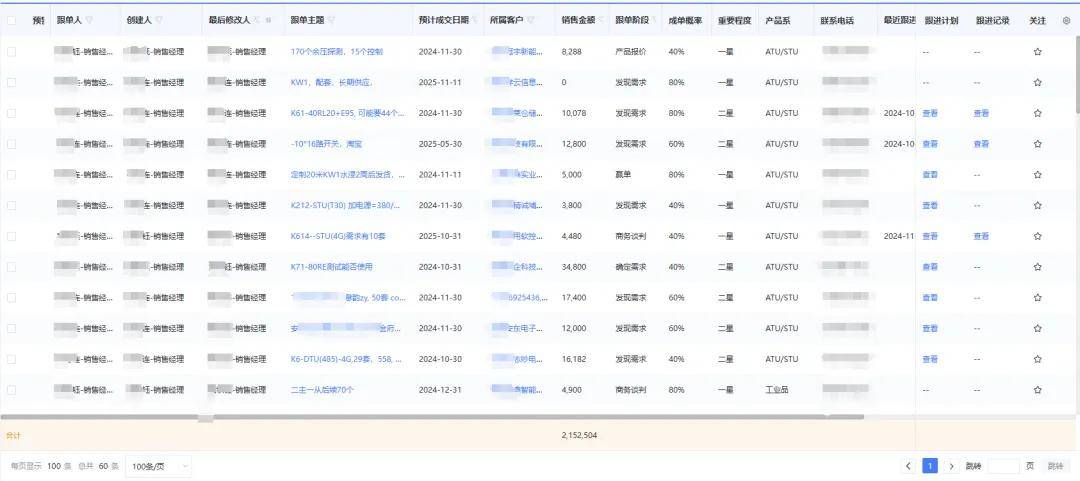1080x481 pixels.
Task: Expand filter on 跟单阶段 column header
Action: pyautogui.click(x=655, y=20)
